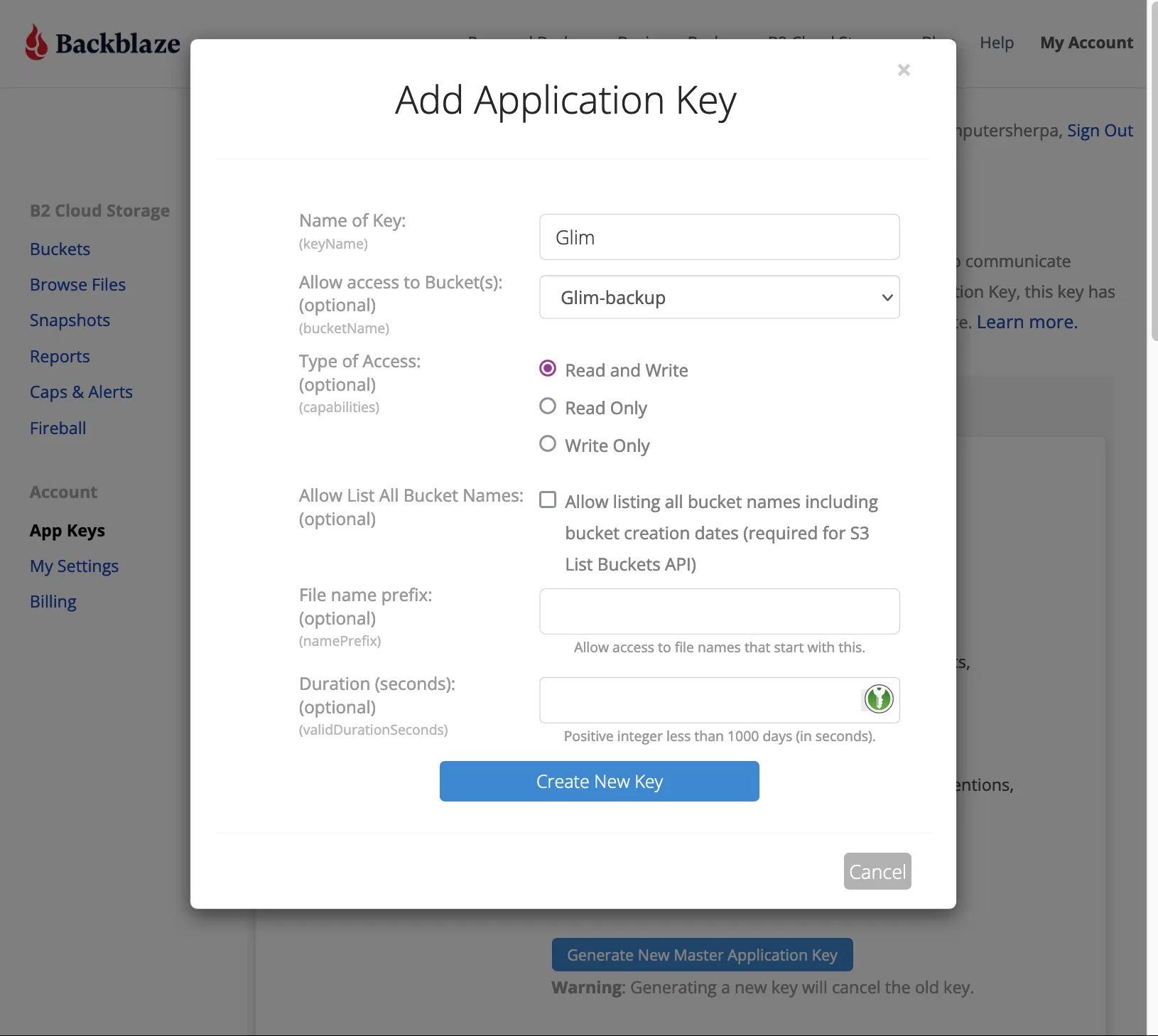Open the Buckets page
Viewport: 1158px width, 1036px height.
tap(60, 249)
